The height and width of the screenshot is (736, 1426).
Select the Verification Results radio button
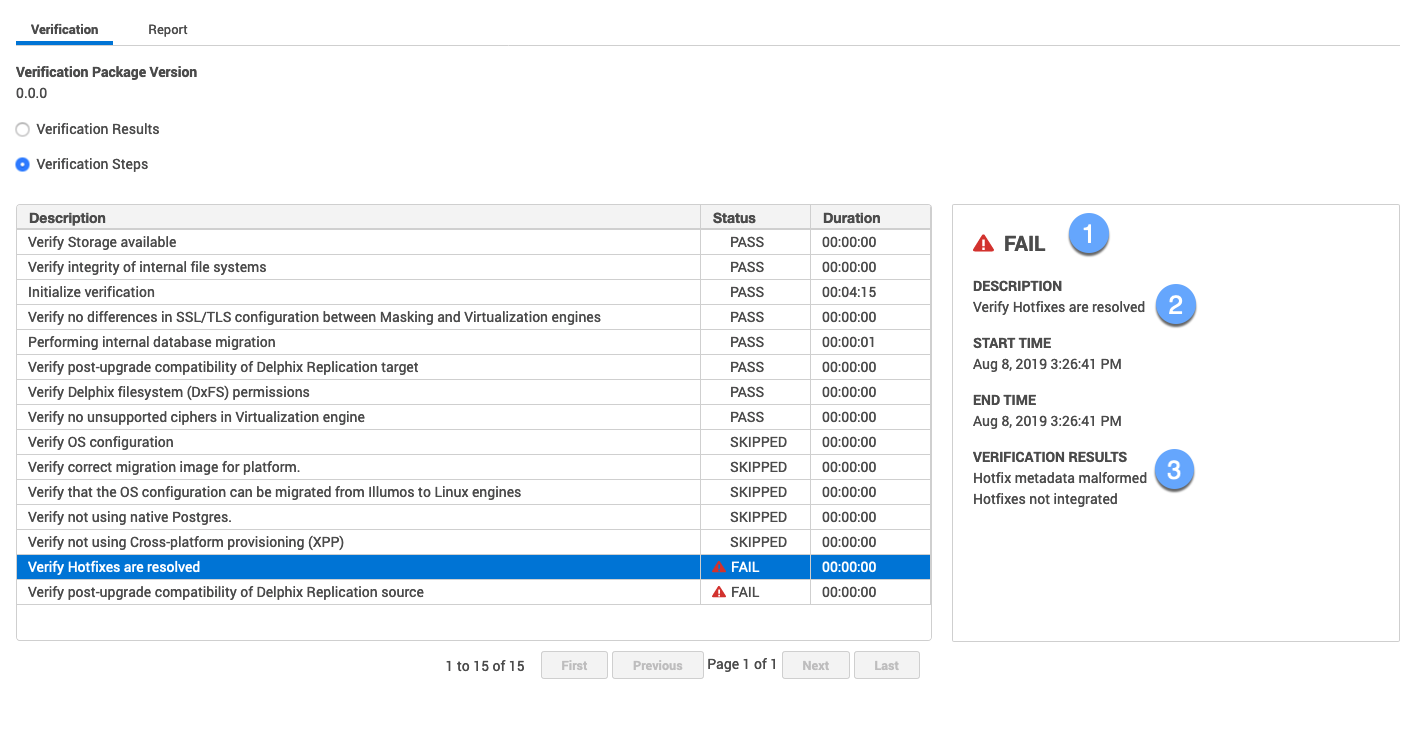(x=23, y=129)
